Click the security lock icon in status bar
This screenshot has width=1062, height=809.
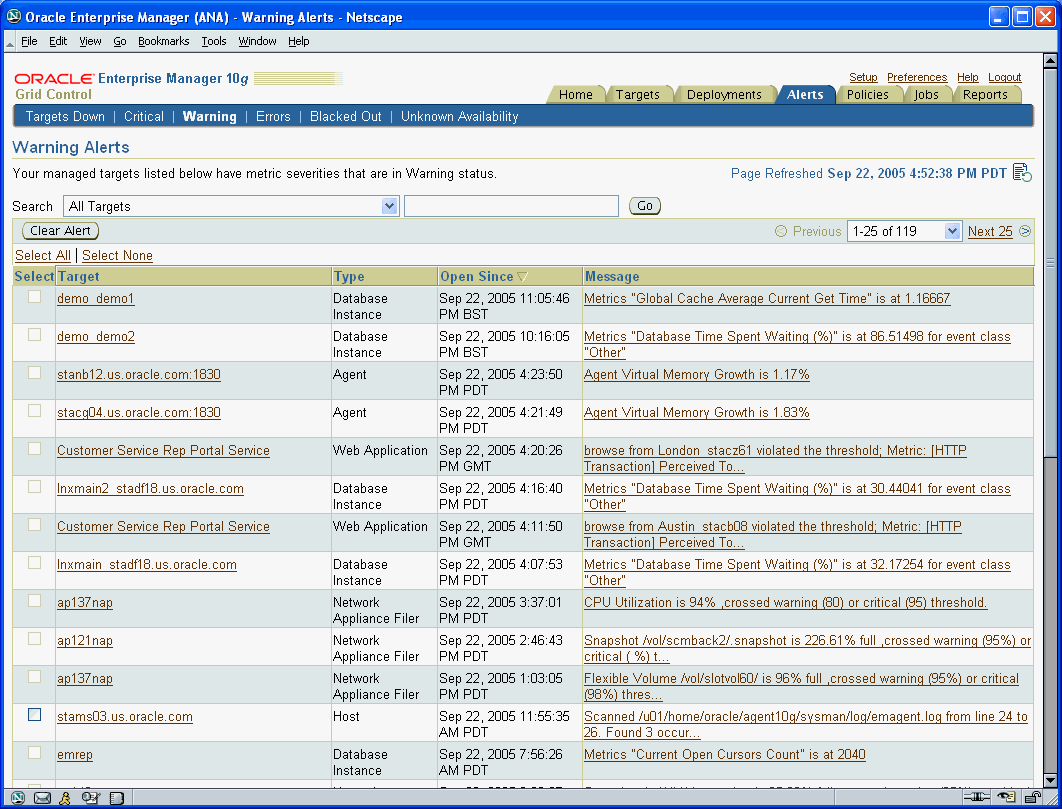pos(1031,797)
